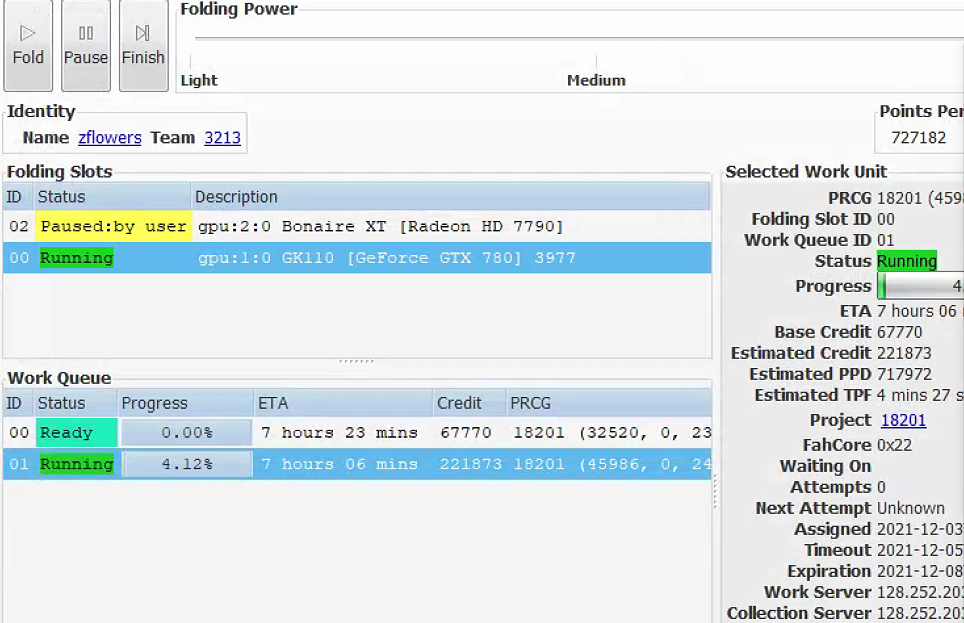The image size is (964, 623).
Task: Sort Work Queue by ETA column
Action: click(343, 403)
